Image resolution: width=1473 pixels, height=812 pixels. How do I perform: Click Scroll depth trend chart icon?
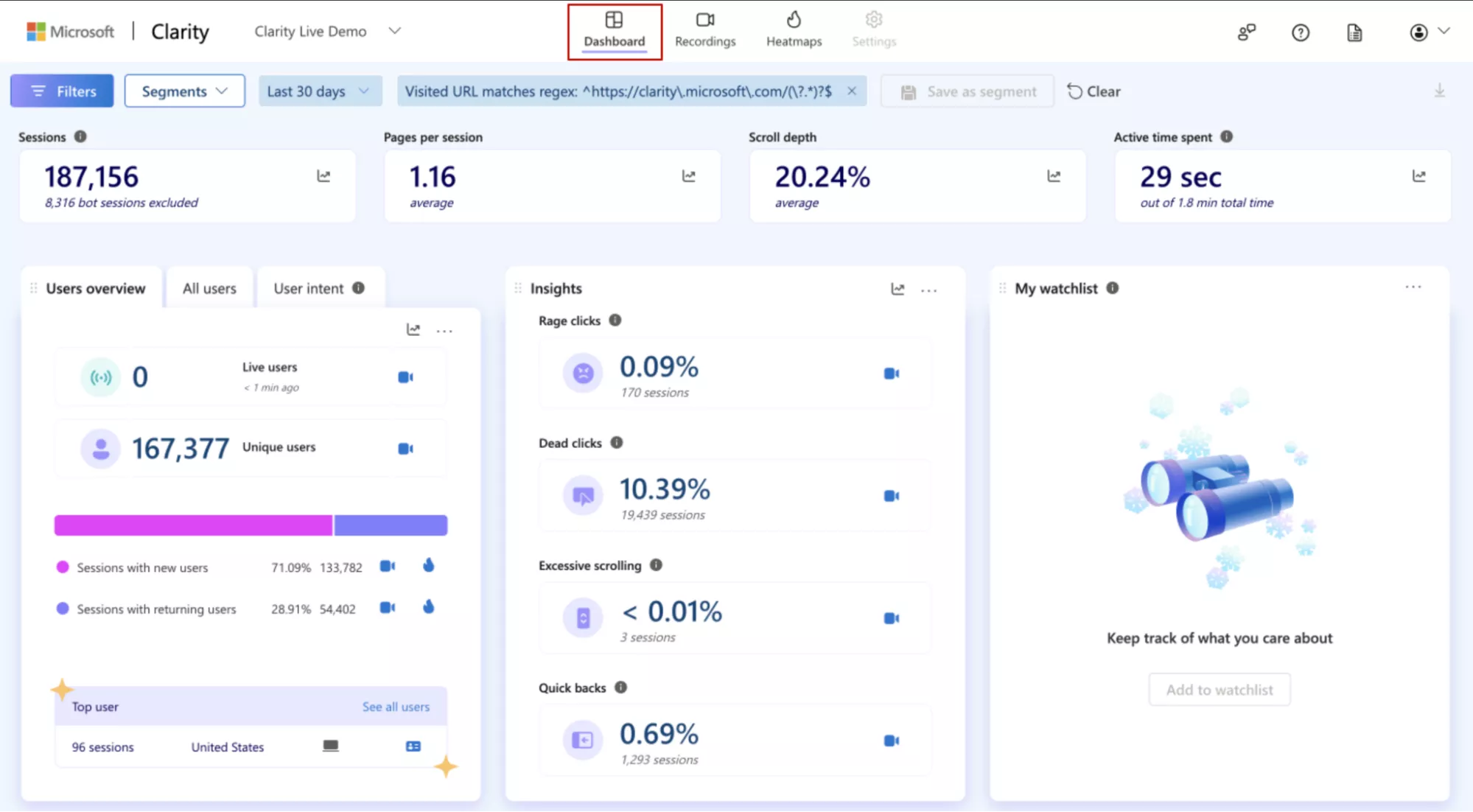pos(1054,176)
